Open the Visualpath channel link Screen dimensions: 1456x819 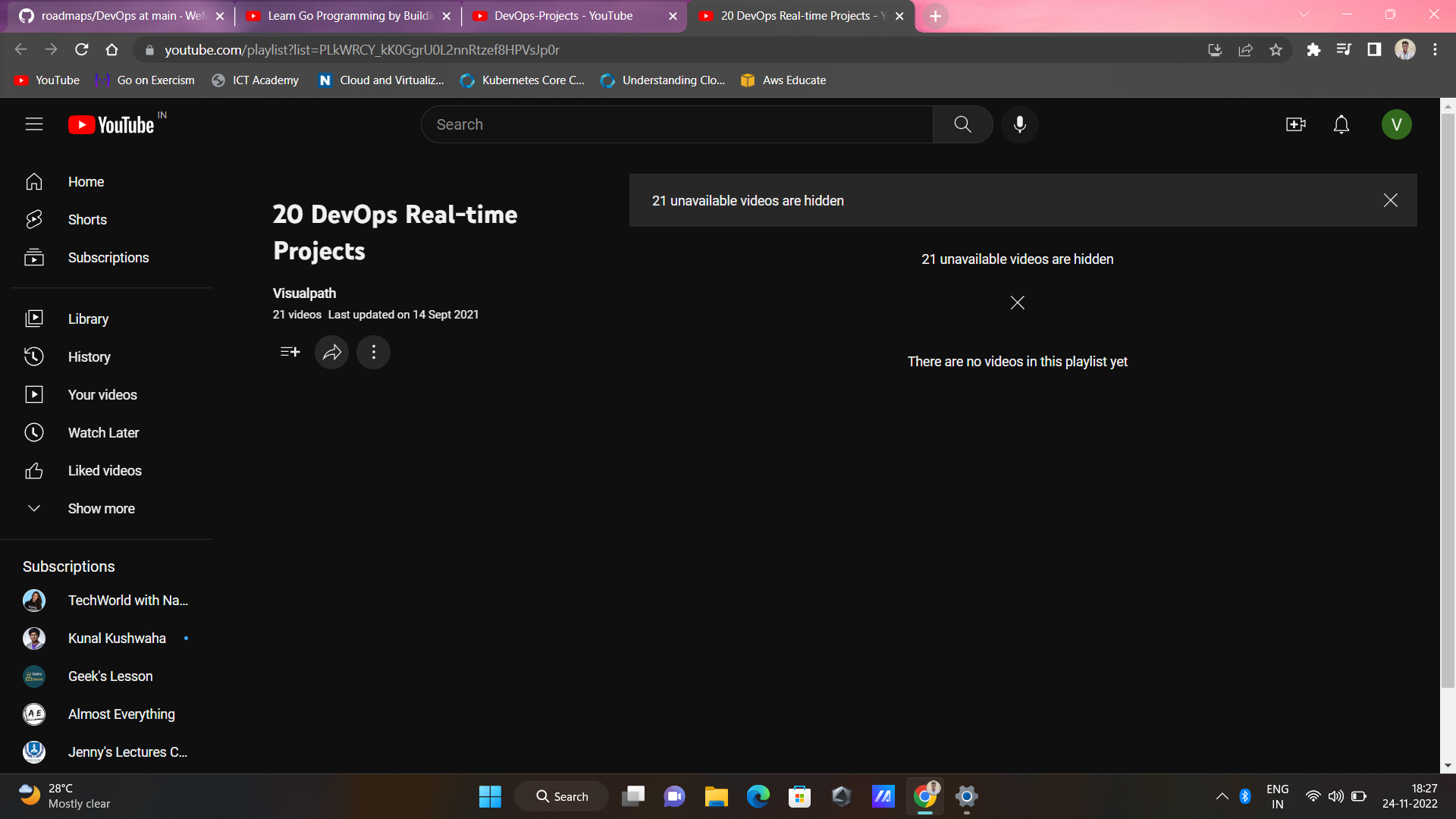click(x=304, y=293)
